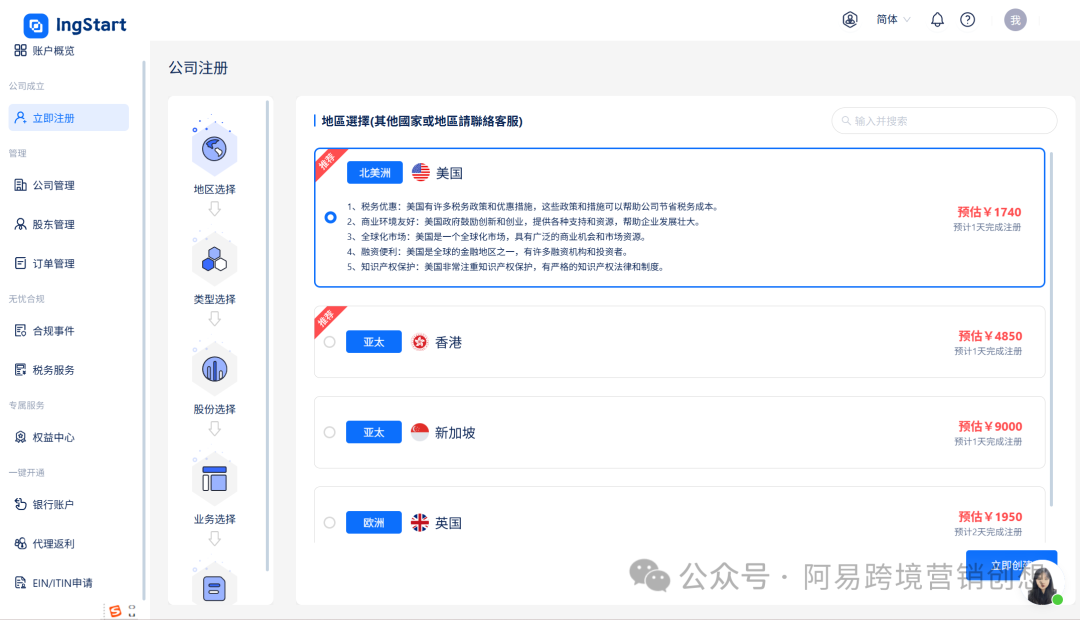Select the 香港 registration option
This screenshot has width=1080, height=620.
[x=330, y=341]
